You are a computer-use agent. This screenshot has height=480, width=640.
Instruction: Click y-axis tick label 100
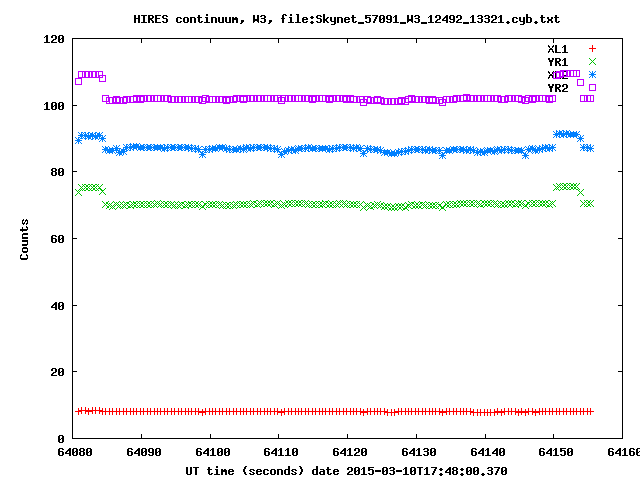coord(54,106)
